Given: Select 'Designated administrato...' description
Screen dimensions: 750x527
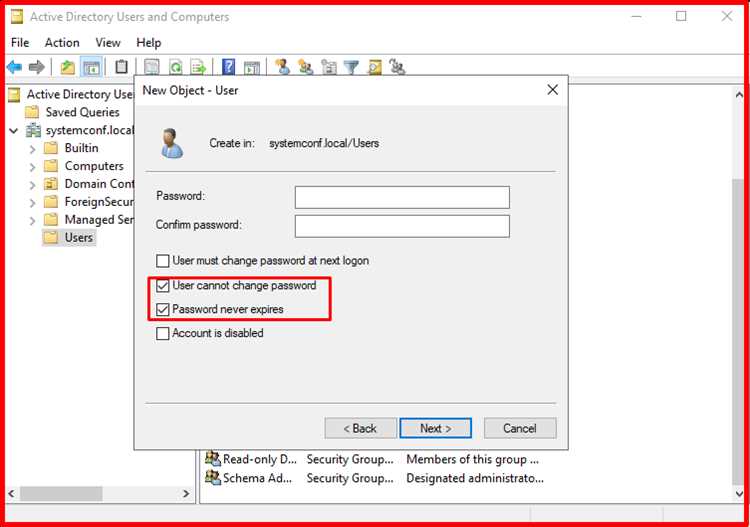Looking at the screenshot, I should (475, 478).
